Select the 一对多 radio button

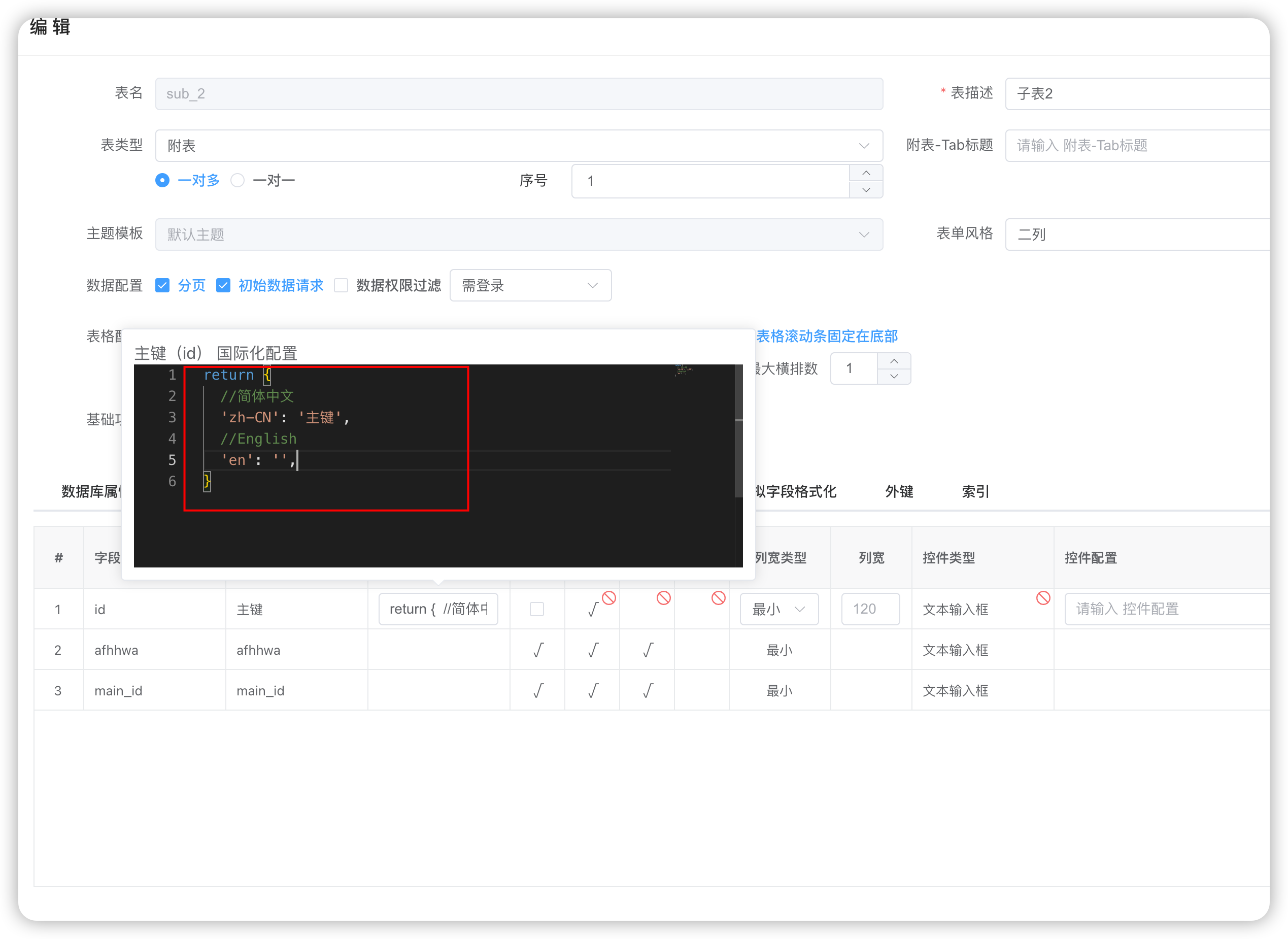[x=162, y=181]
